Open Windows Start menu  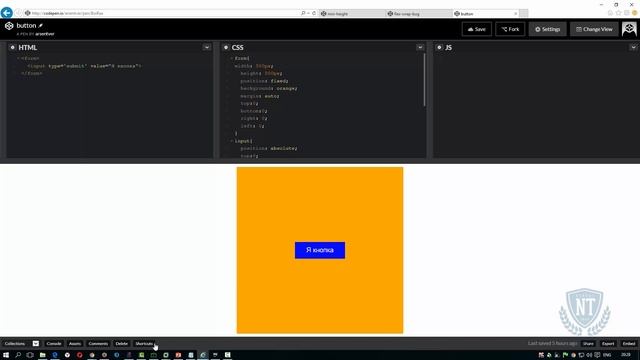6,355
